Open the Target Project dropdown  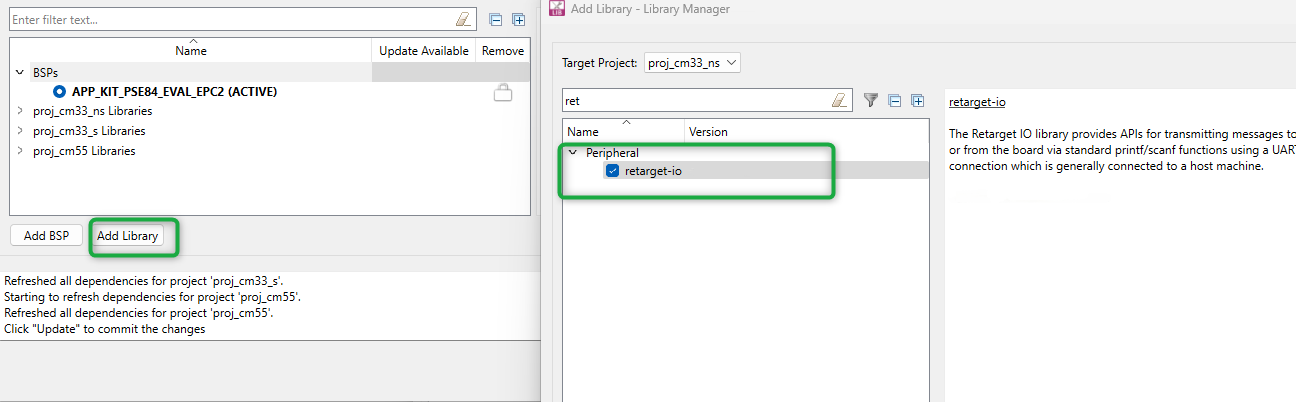(692, 63)
